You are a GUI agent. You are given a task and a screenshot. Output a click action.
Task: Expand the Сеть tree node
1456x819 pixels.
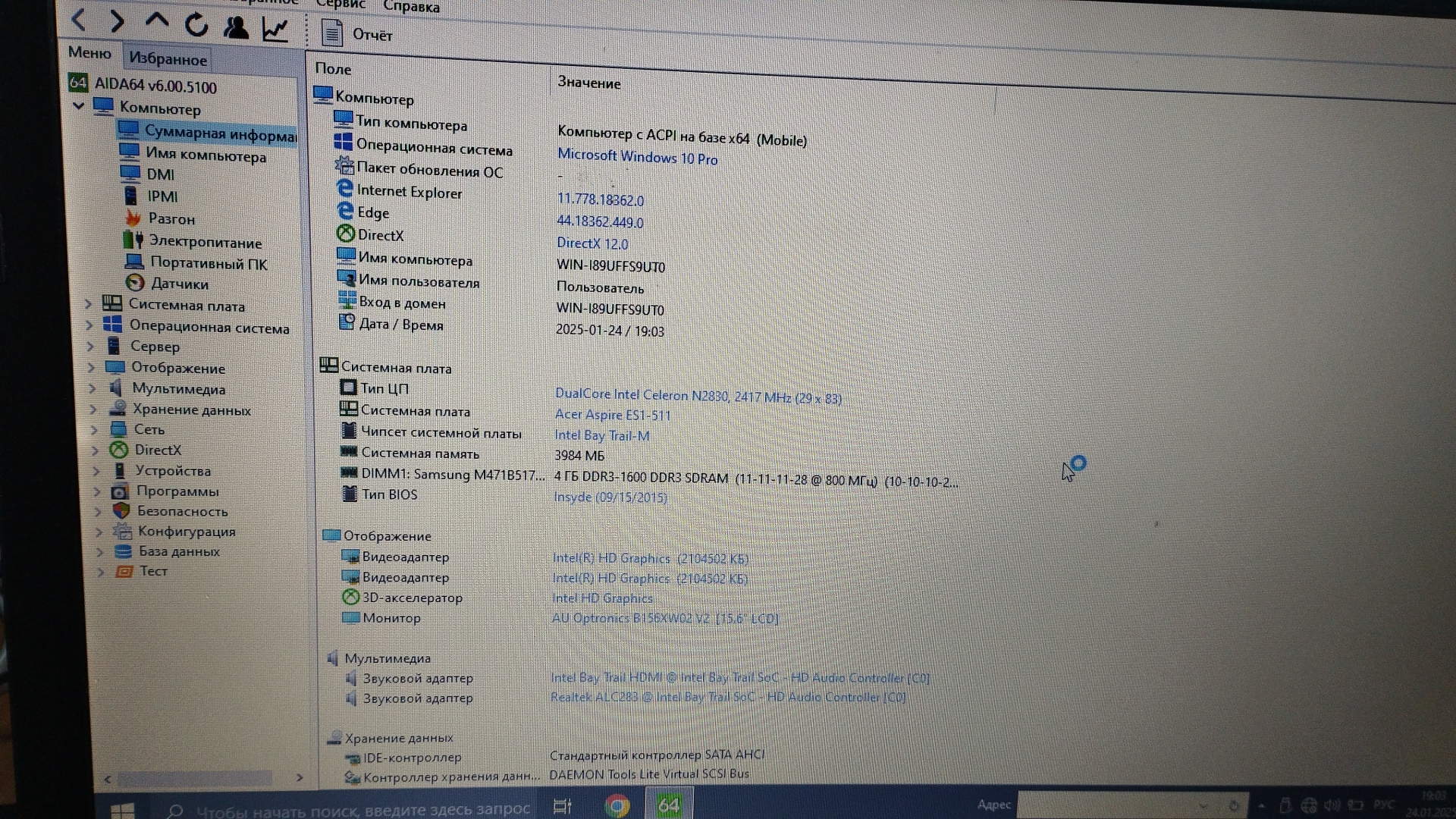94,430
